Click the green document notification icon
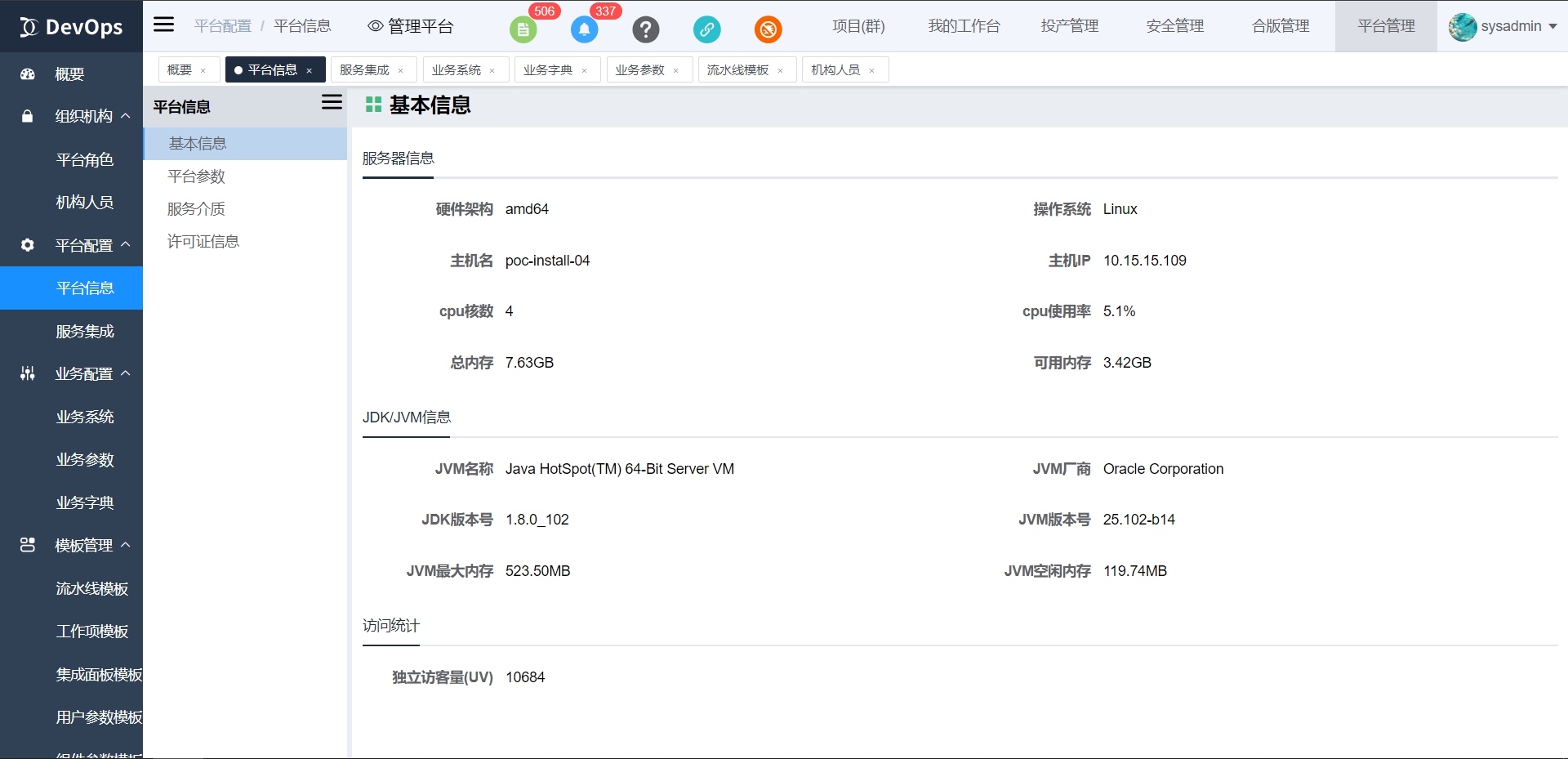Screen dimensions: 1568x759 (x=523, y=30)
